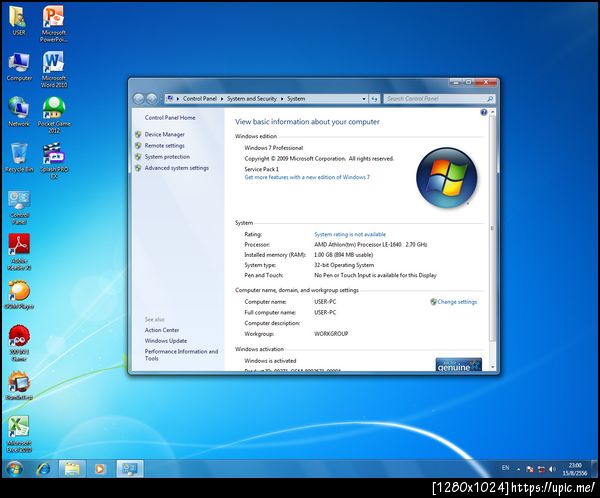This screenshot has height=498, width=600.
Task: Open Action Center under See also
Action: point(162,330)
